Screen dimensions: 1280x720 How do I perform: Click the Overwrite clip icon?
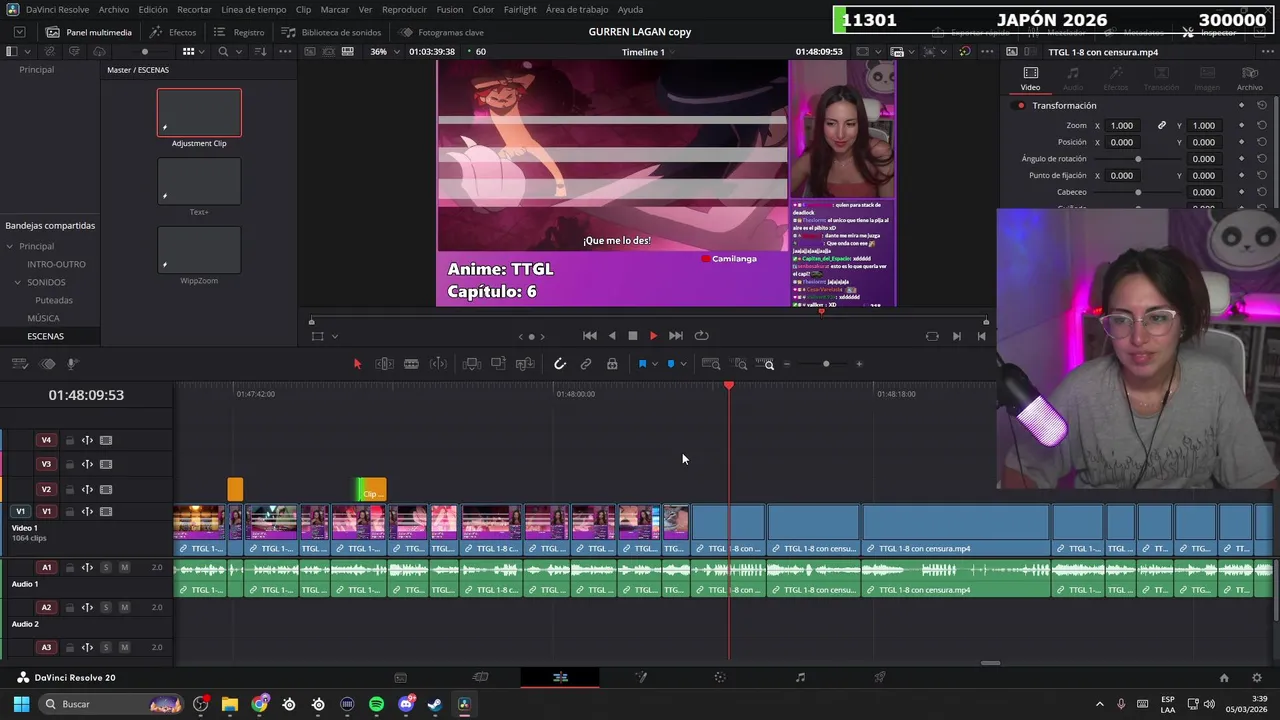tap(498, 364)
